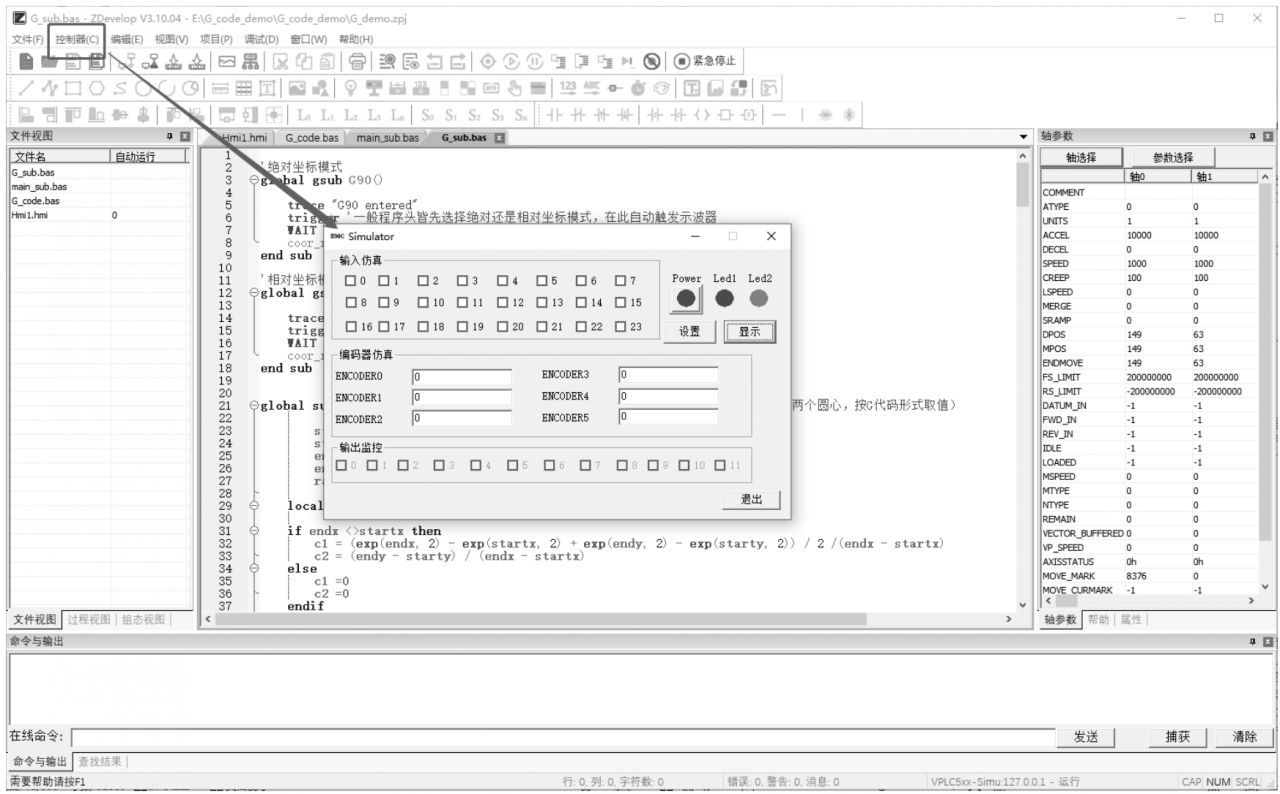
Task: Select the 'ABC' text display tool
Action: pos(591,89)
